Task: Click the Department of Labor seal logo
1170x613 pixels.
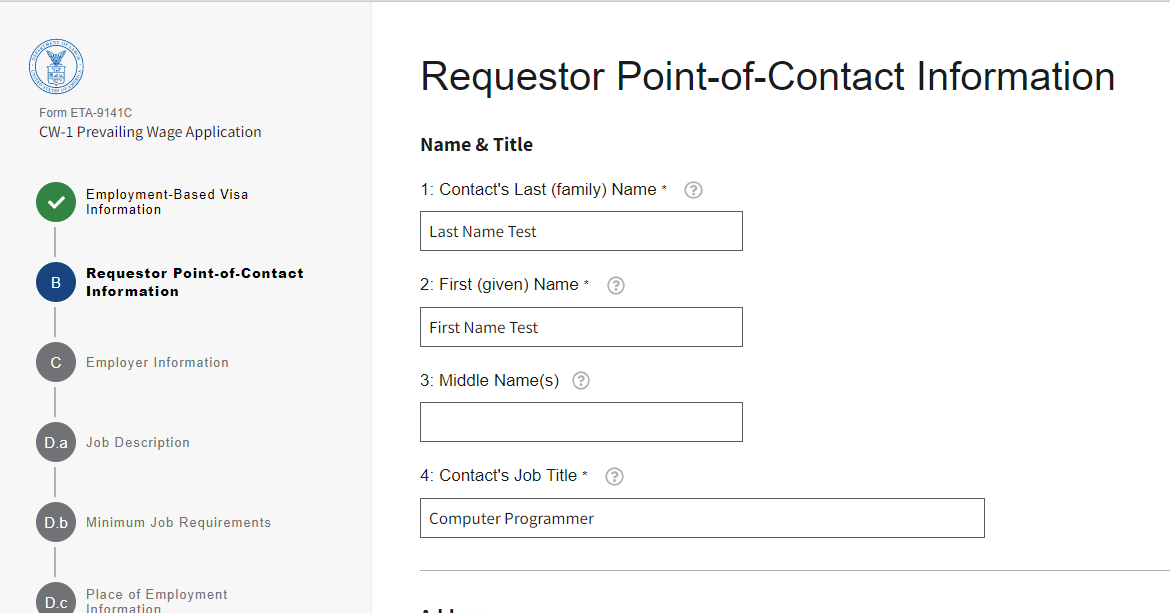Action: pyautogui.click(x=56, y=68)
